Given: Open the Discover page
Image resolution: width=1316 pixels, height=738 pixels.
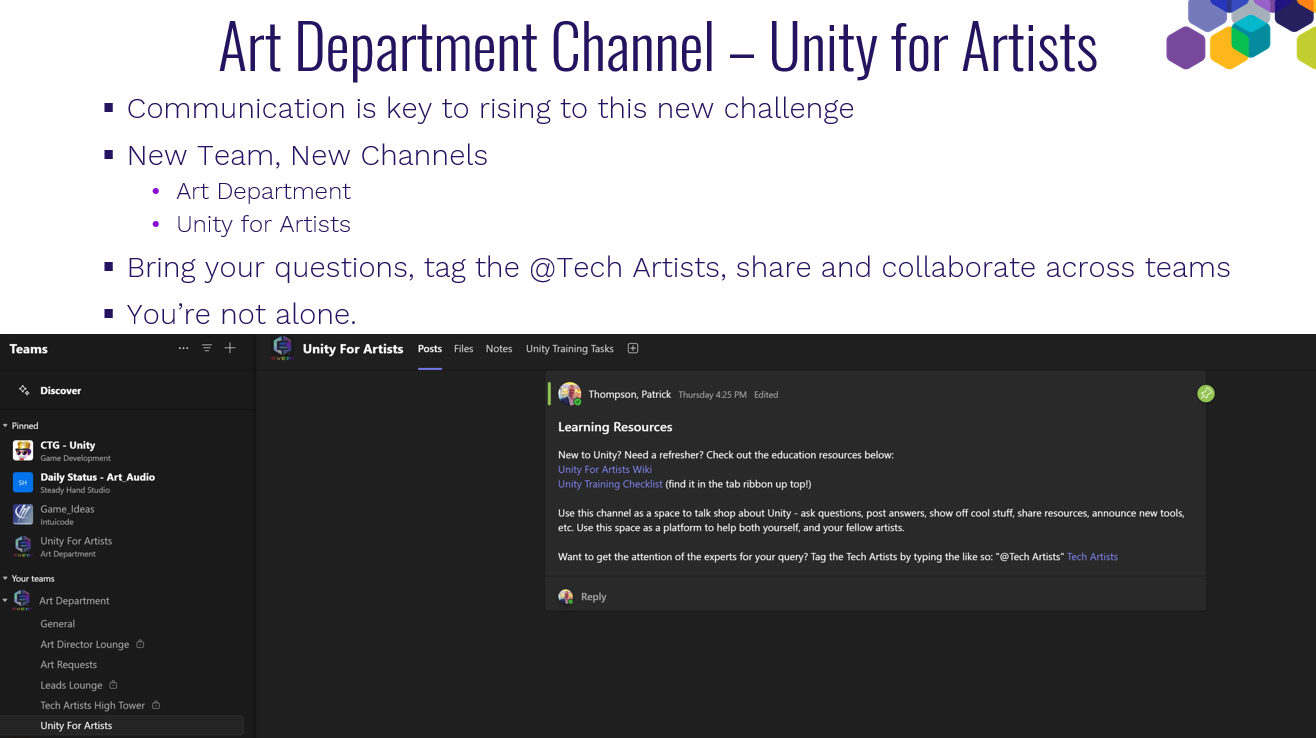Looking at the screenshot, I should coord(61,391).
